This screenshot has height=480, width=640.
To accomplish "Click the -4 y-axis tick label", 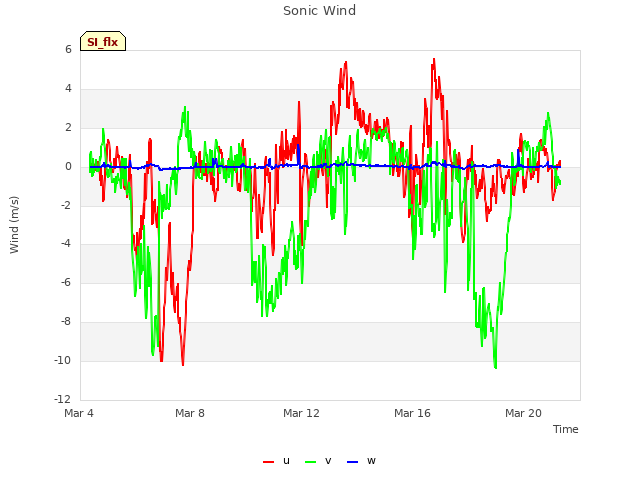I will tap(66, 244).
